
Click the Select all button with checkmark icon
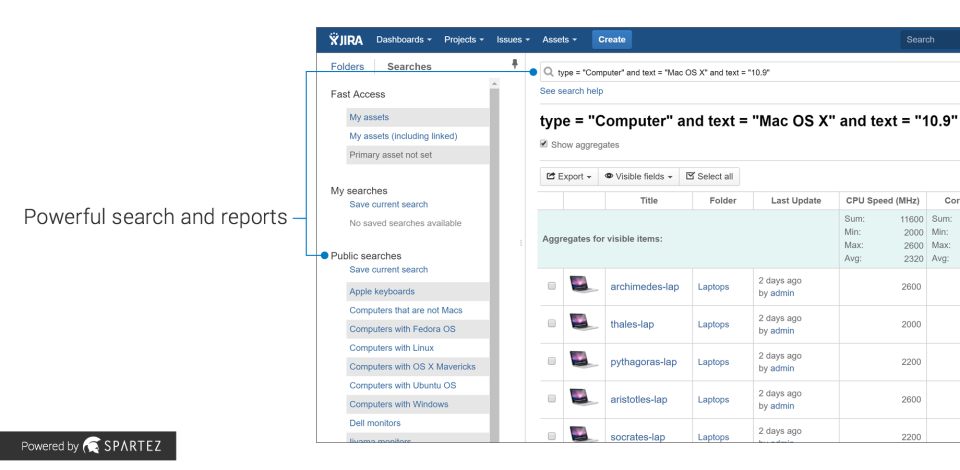pos(708,177)
